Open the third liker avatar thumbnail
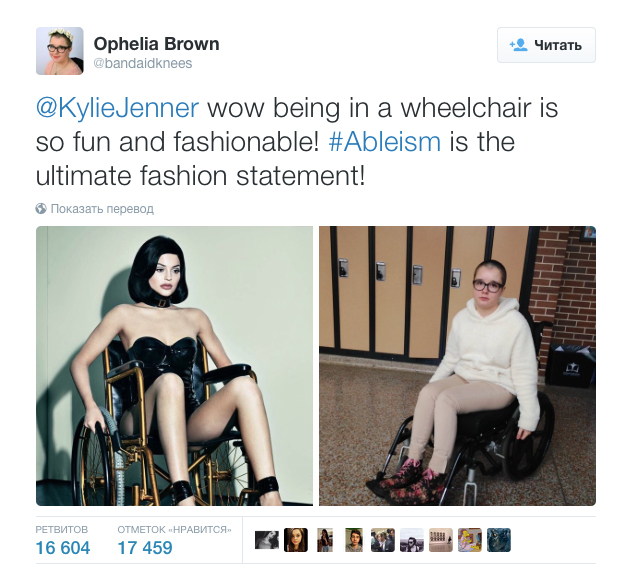This screenshot has height=570, width=633. (x=325, y=540)
